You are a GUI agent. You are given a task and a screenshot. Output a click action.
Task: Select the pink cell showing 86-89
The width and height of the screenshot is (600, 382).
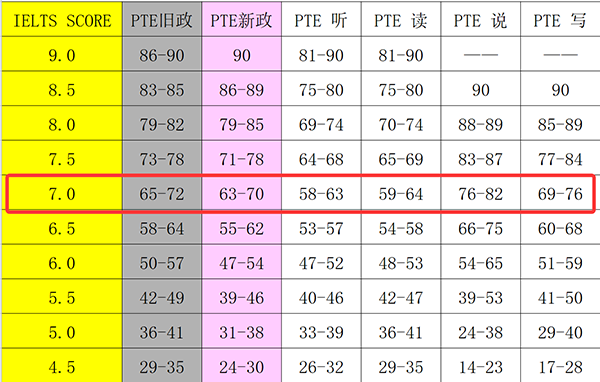pos(241,89)
